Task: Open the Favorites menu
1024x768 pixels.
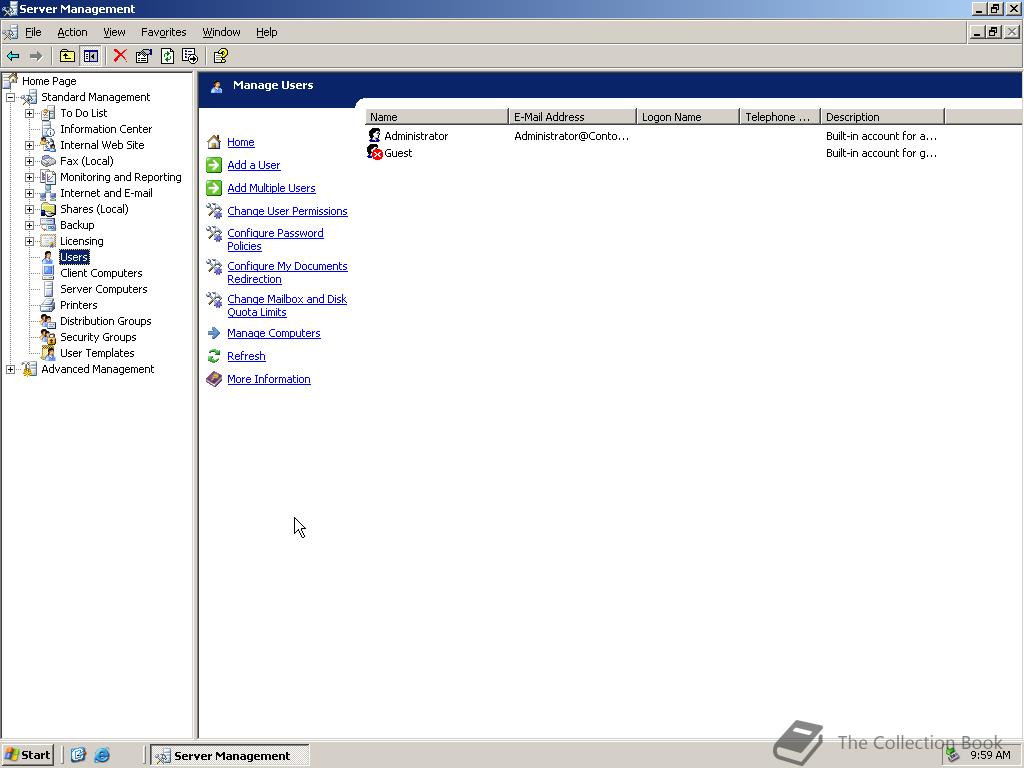Action: point(163,32)
